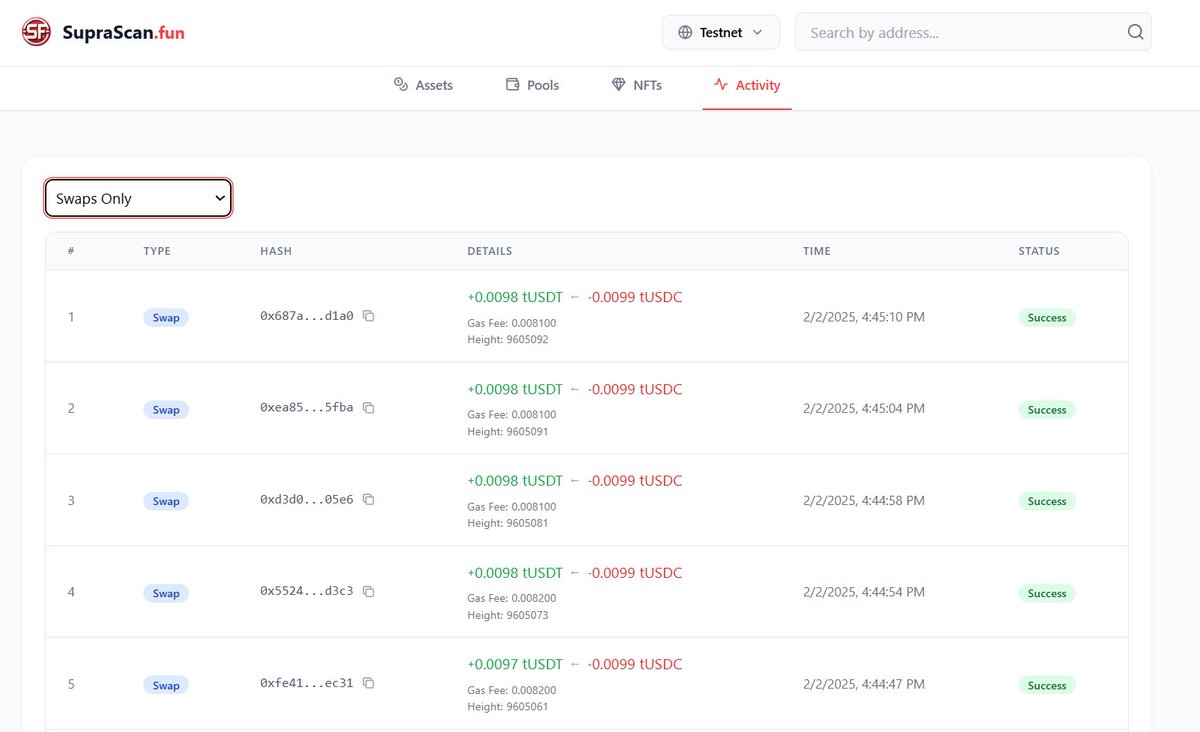Copy hash 0xea85...5fba
The height and width of the screenshot is (732, 1200).
point(368,408)
